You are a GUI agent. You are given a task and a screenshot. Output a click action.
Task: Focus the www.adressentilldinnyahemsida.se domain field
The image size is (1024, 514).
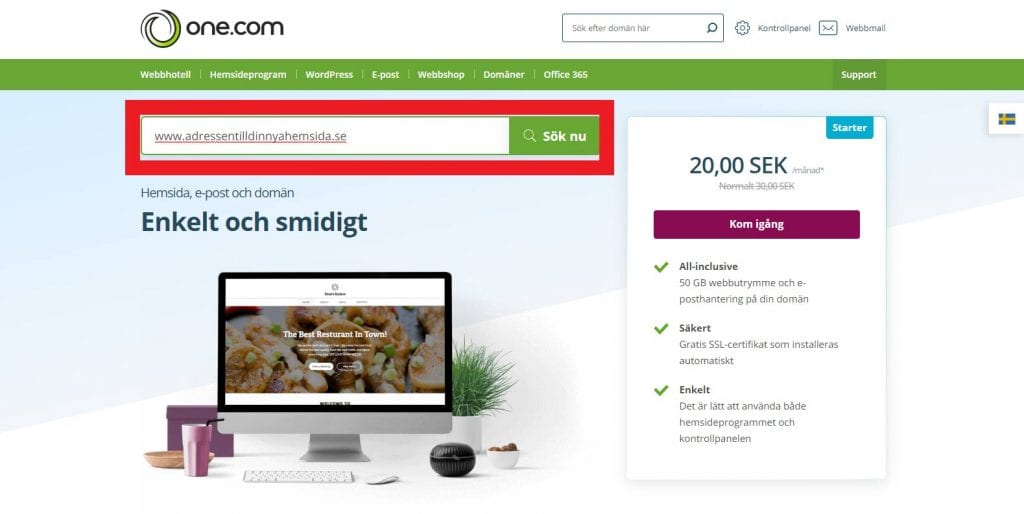pos(325,136)
